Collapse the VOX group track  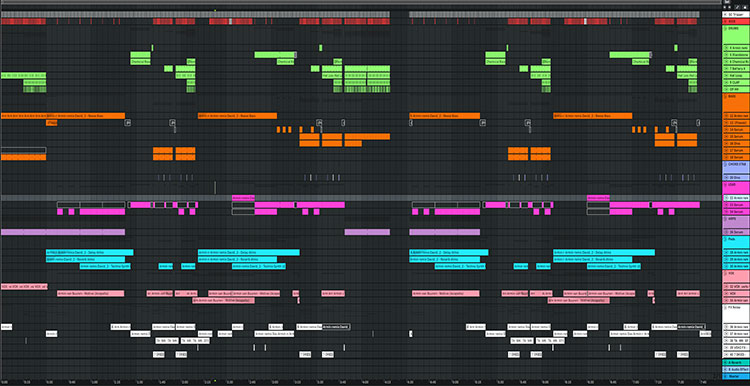[726, 273]
